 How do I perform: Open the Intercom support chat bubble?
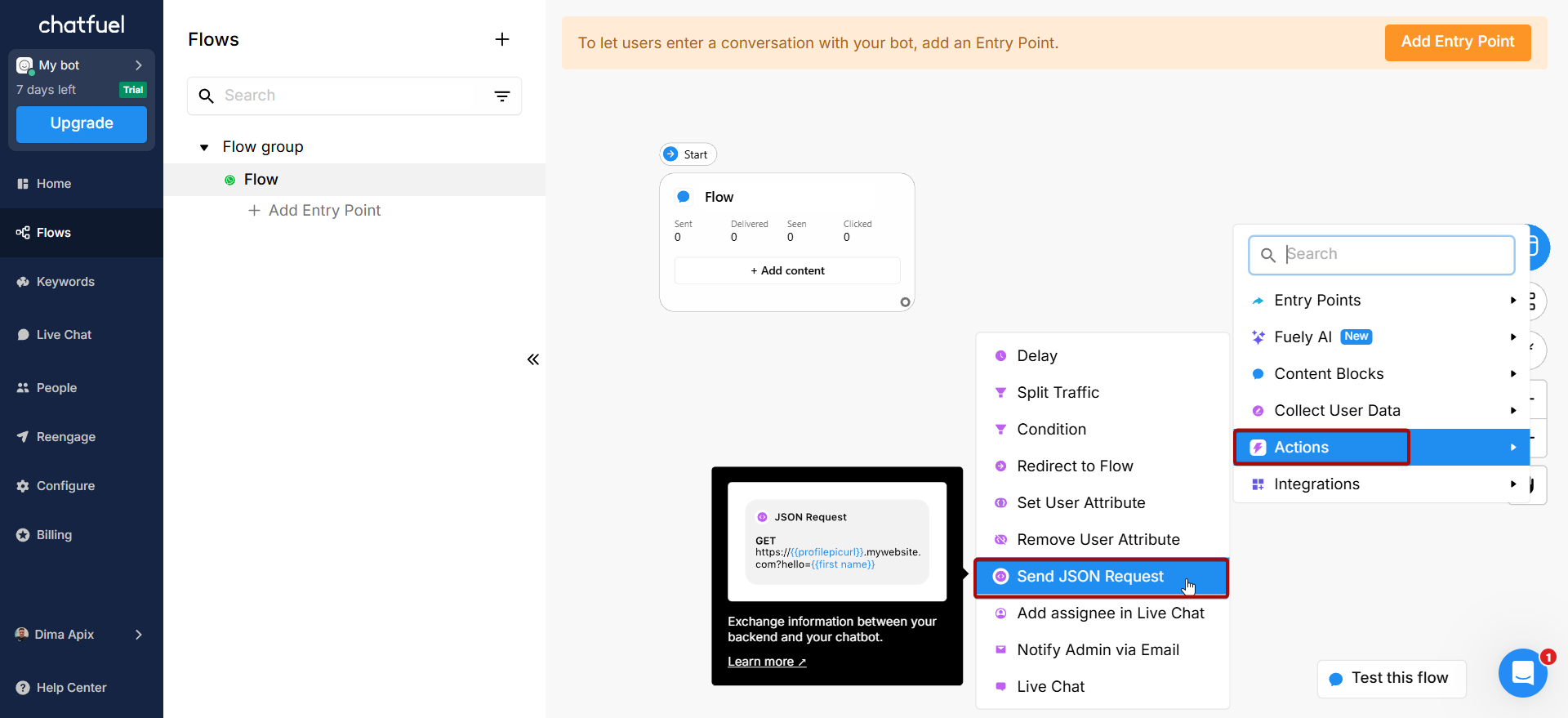click(1523, 673)
